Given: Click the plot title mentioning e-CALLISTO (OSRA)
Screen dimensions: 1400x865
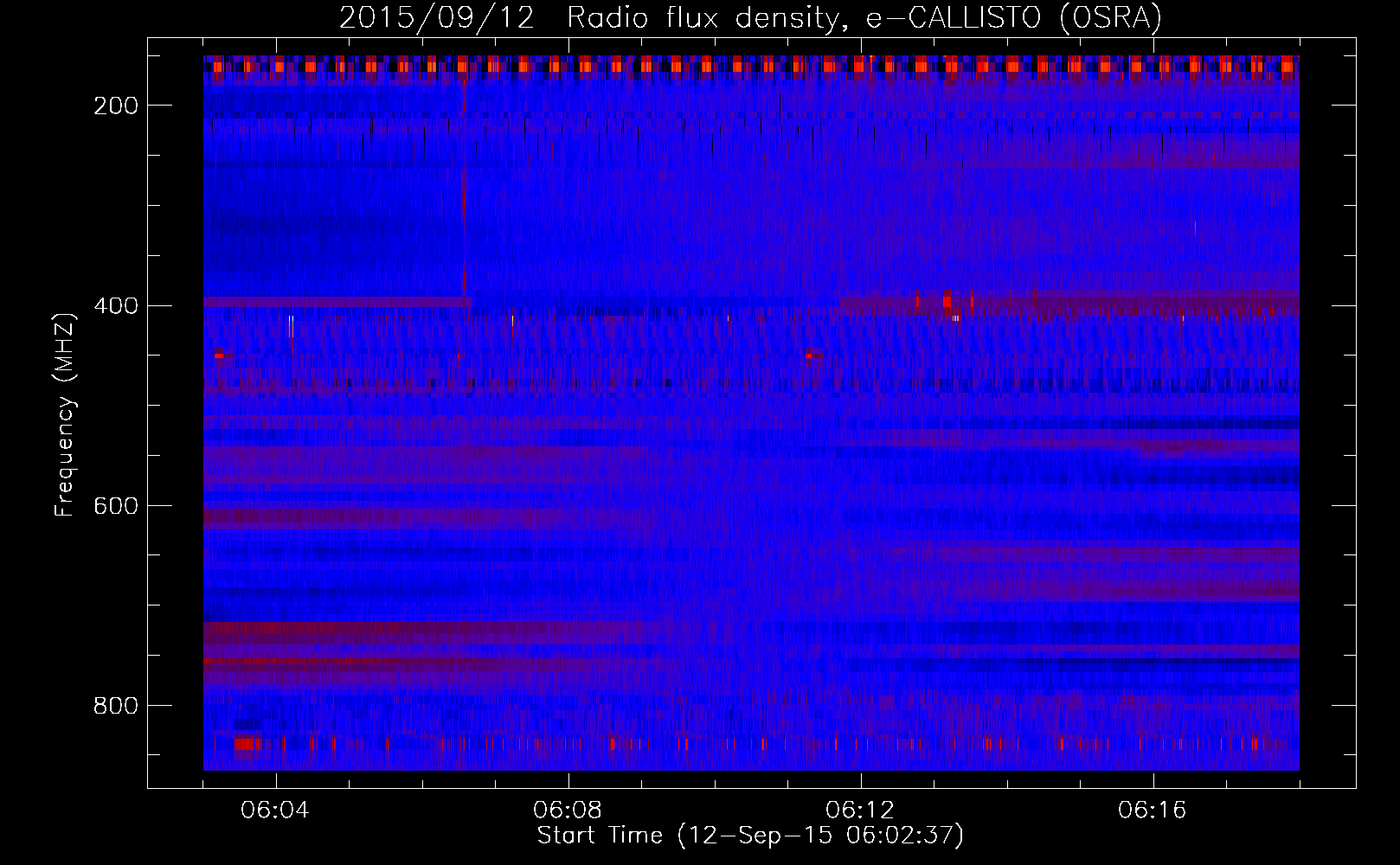Looking at the screenshot, I should coord(750,18).
